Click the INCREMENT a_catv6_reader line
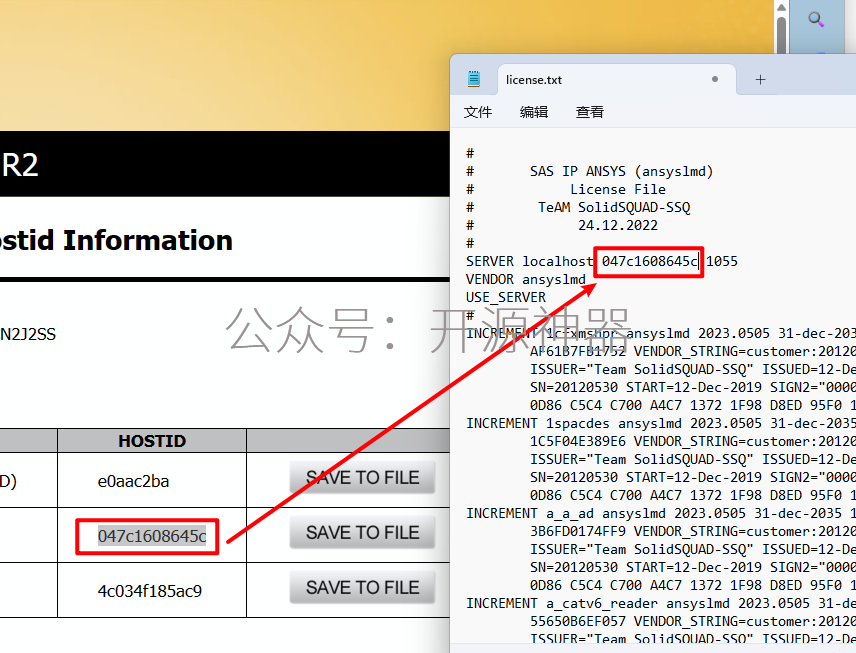The height and width of the screenshot is (653, 856). [x=661, y=604]
